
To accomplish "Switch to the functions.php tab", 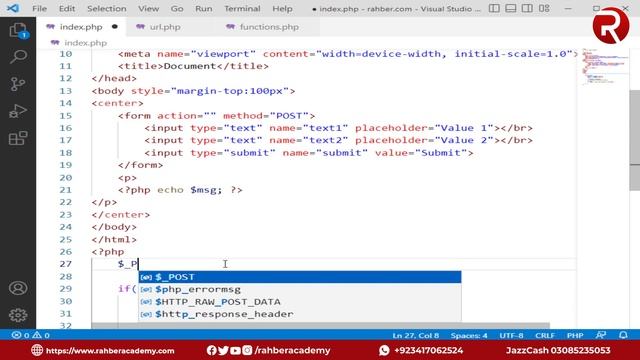I will coord(269,27).
